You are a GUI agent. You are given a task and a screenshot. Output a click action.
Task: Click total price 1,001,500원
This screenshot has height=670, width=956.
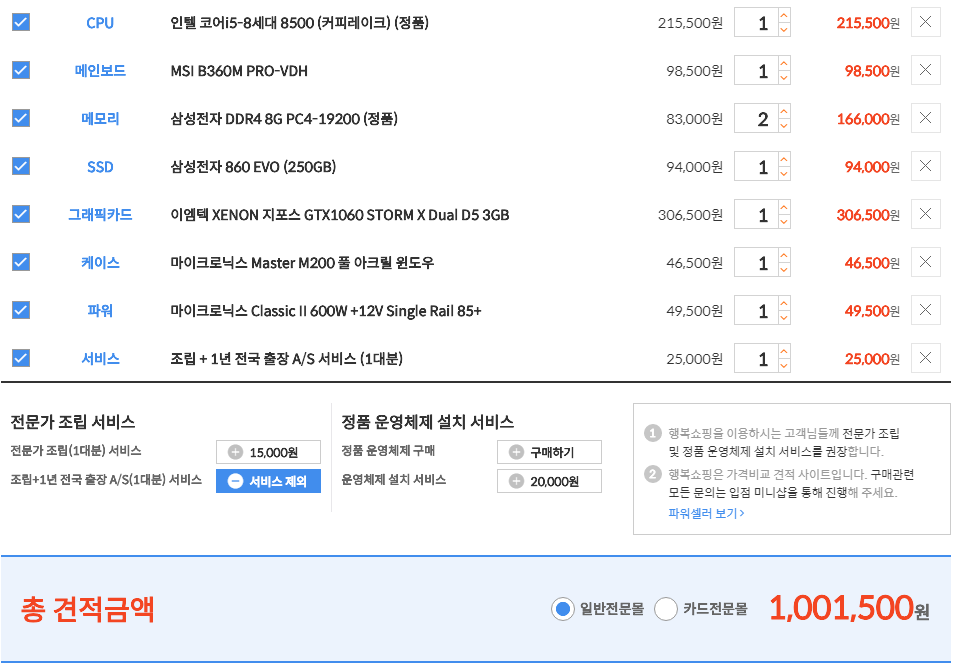[849, 608]
